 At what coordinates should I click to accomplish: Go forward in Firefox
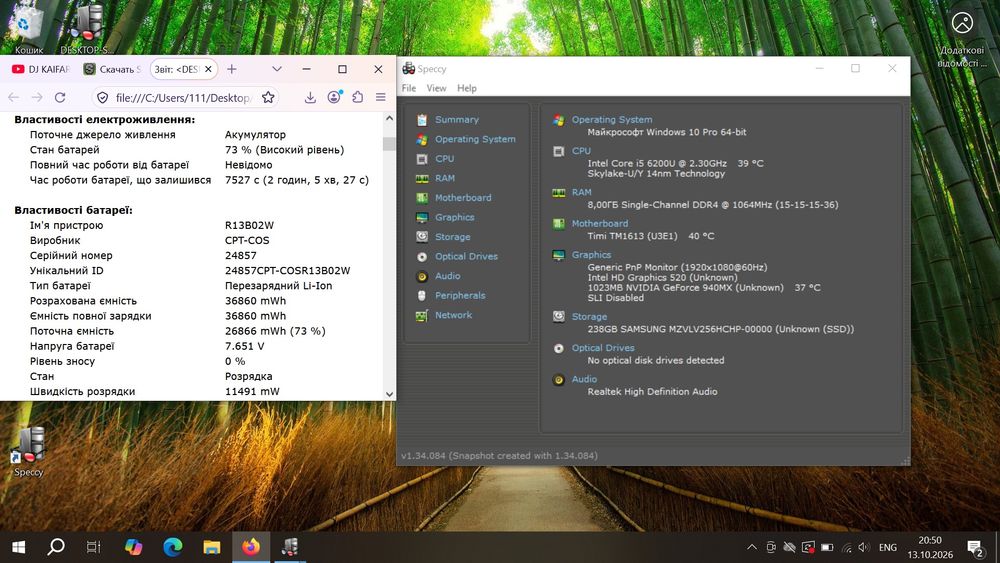click(x=37, y=97)
